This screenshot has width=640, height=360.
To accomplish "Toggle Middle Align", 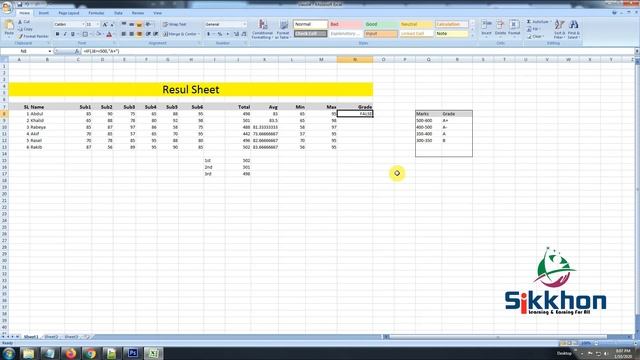I will [x=131, y=24].
